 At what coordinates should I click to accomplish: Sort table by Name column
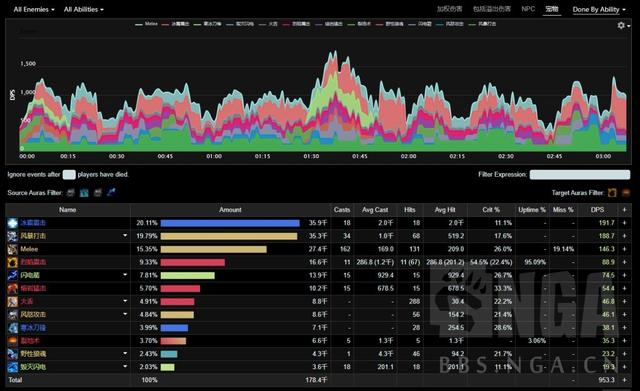[x=67, y=210]
